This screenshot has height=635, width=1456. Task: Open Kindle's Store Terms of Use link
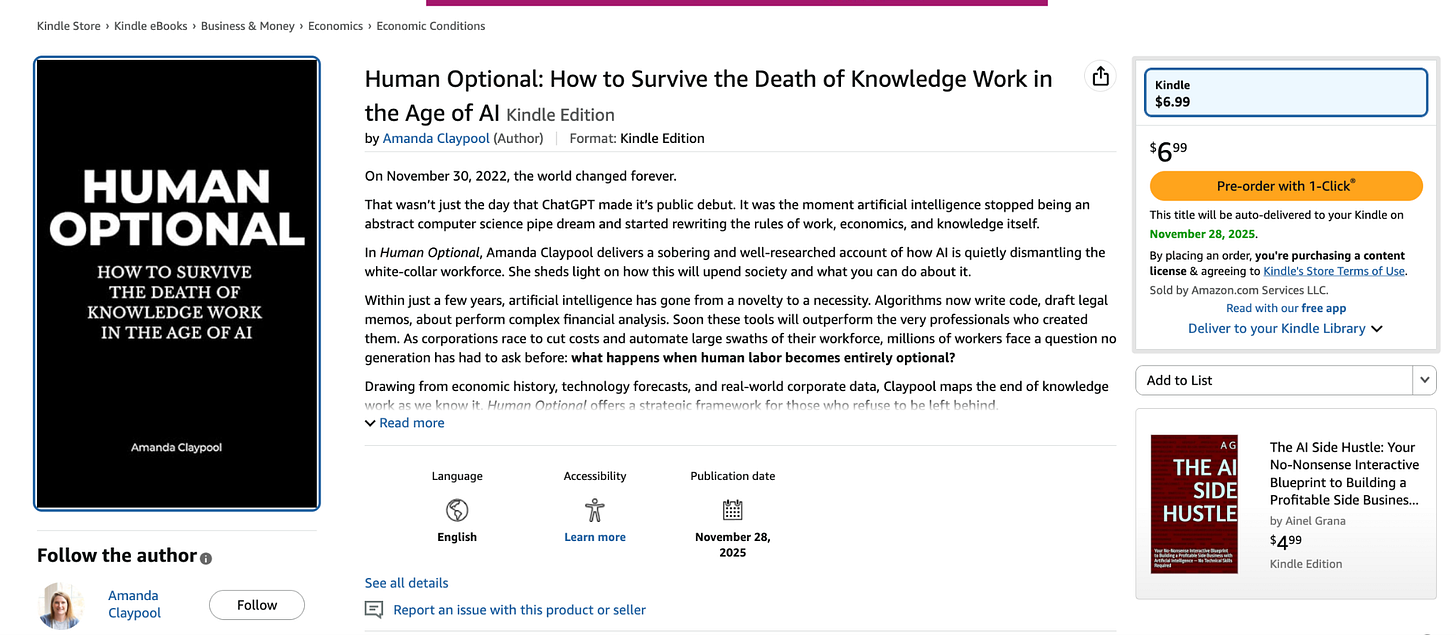[1334, 270]
